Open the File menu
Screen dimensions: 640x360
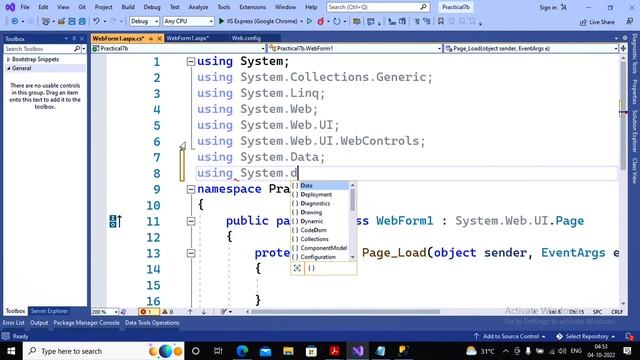pos(25,7)
